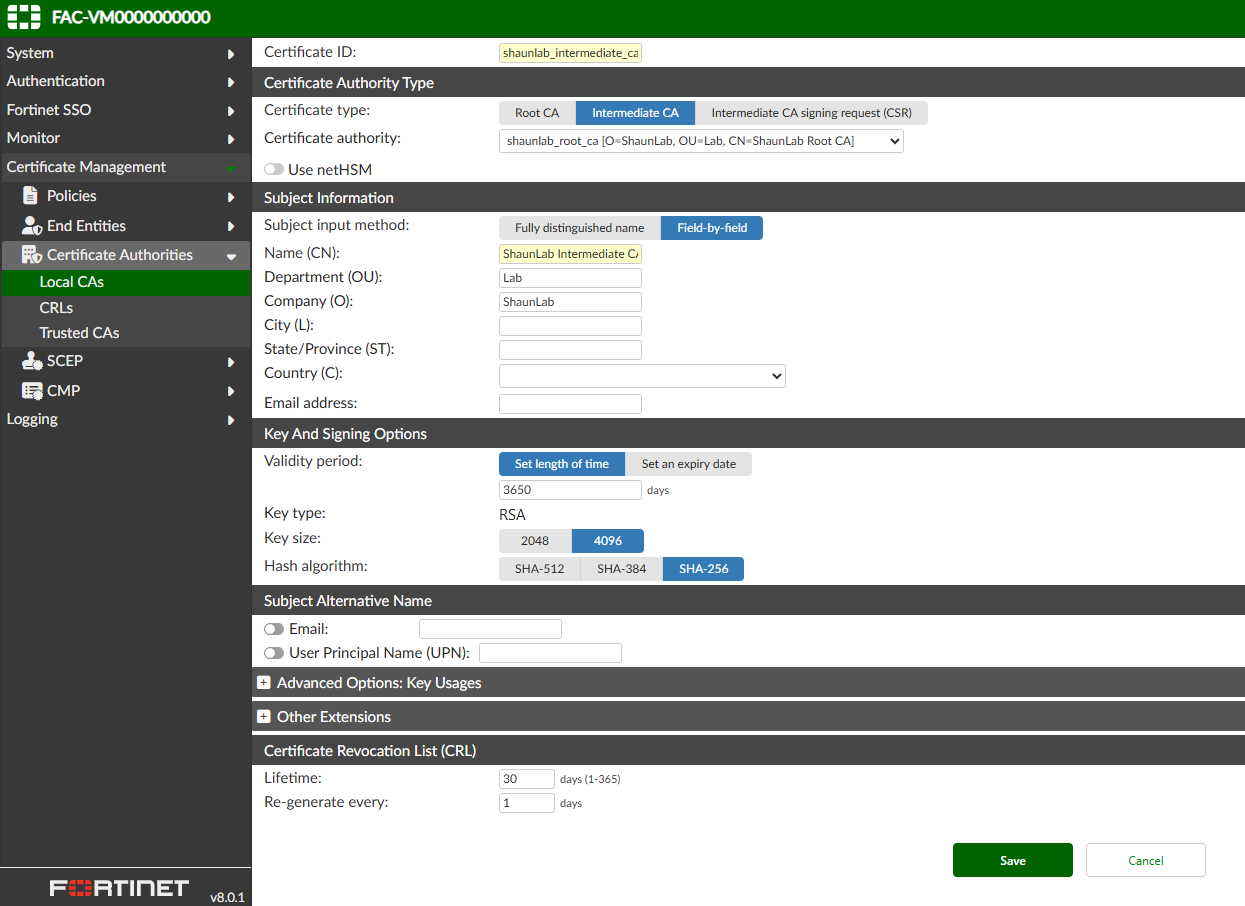This screenshot has height=906, width=1245.
Task: Click the Save button
Action: coord(1013,860)
